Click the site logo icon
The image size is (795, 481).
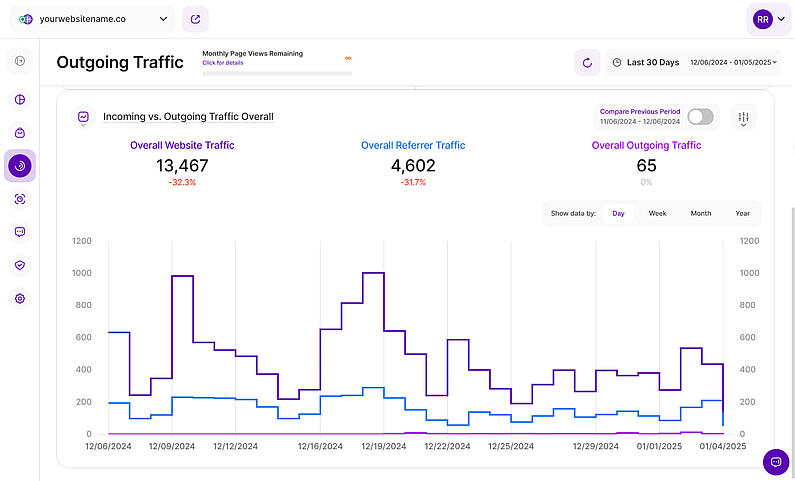pos(25,19)
